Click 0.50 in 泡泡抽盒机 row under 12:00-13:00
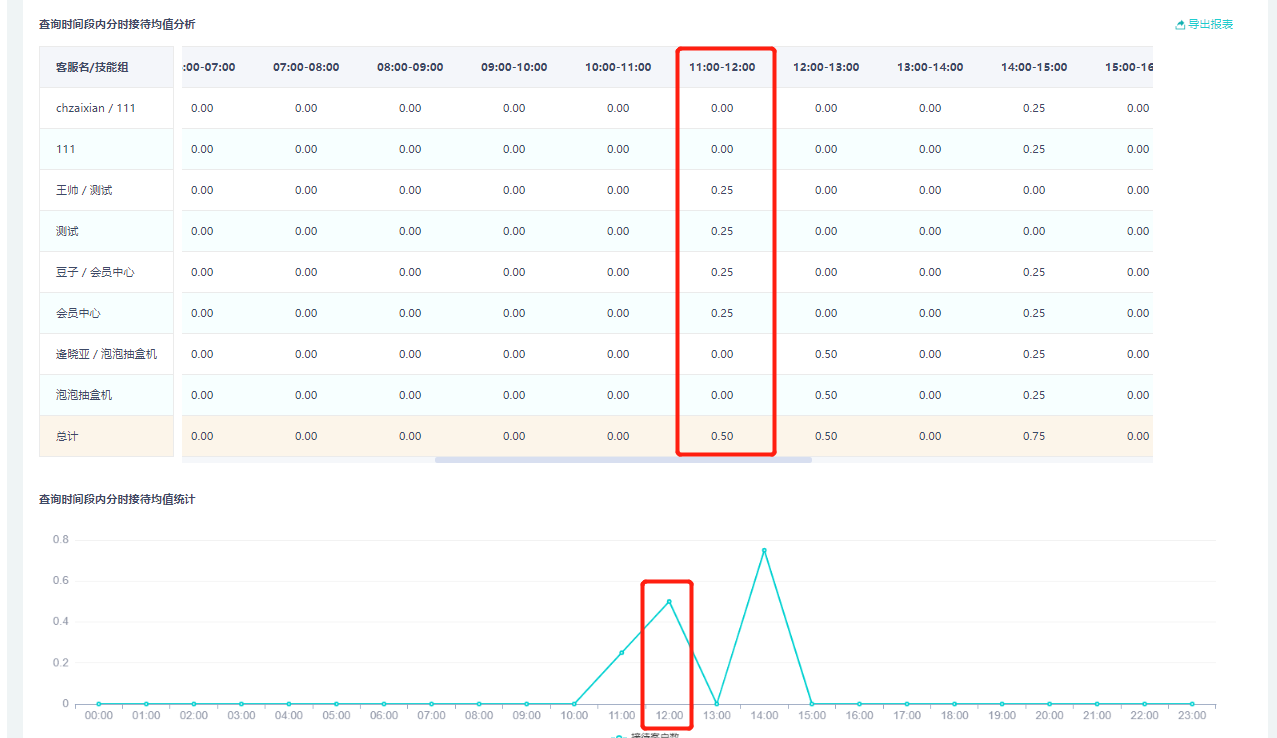This screenshot has width=1277, height=738. point(826,395)
